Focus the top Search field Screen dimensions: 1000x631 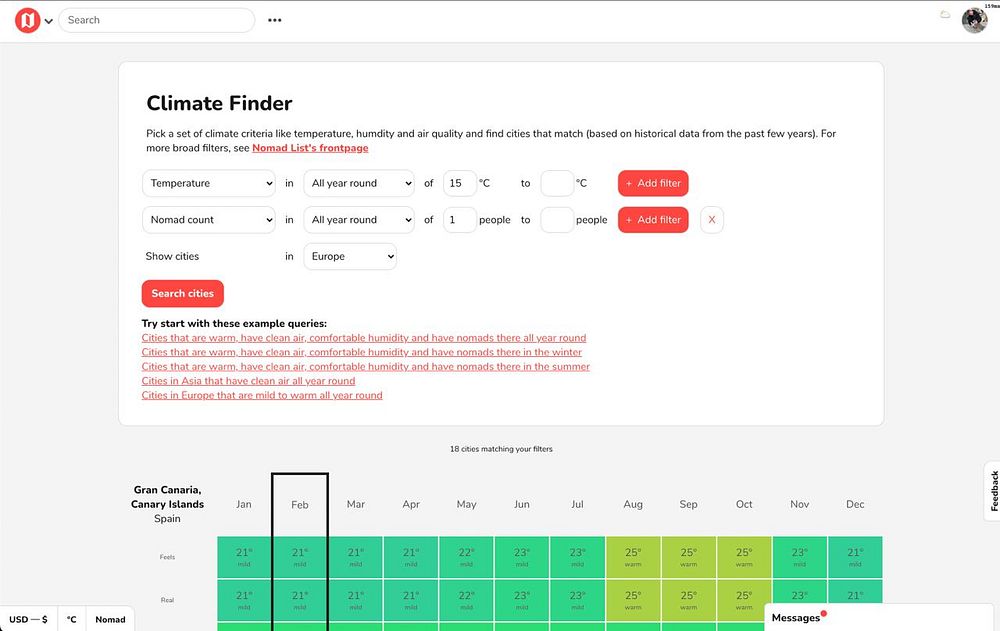(x=156, y=20)
